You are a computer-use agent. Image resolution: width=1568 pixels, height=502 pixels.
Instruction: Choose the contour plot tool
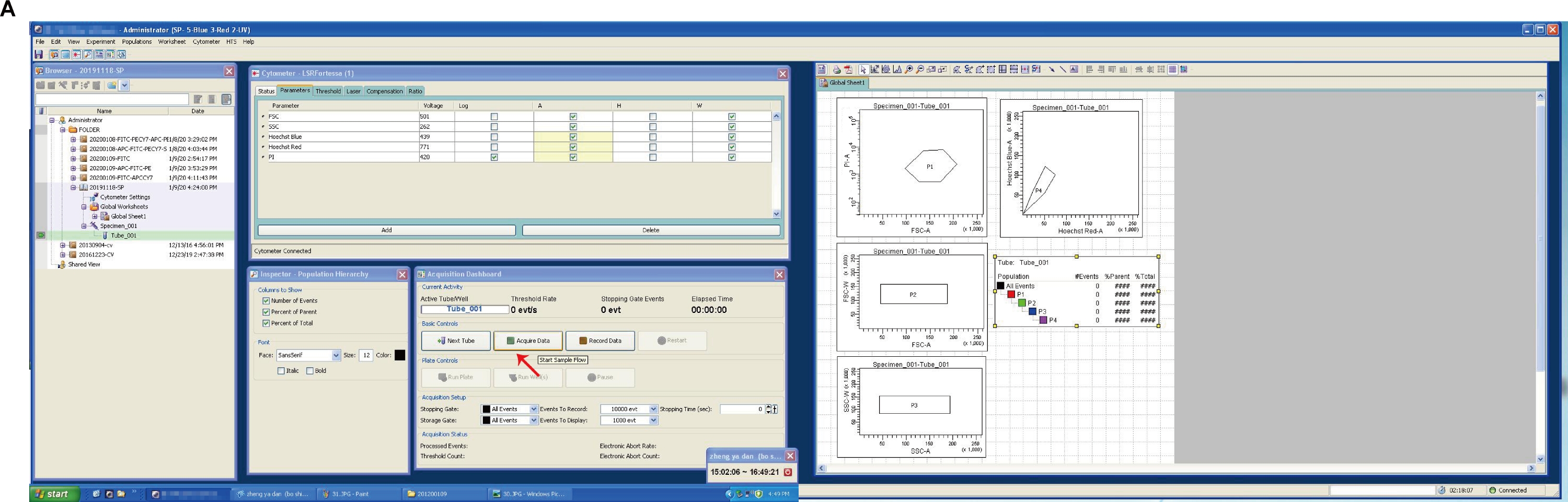click(886, 69)
